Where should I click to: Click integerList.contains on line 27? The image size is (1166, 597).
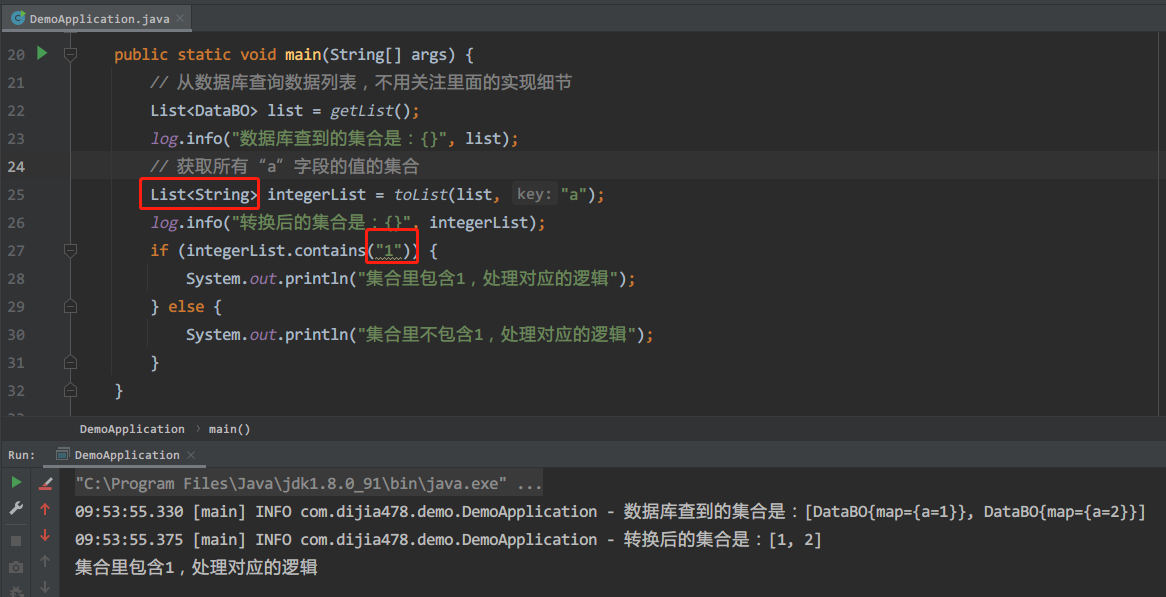275,251
